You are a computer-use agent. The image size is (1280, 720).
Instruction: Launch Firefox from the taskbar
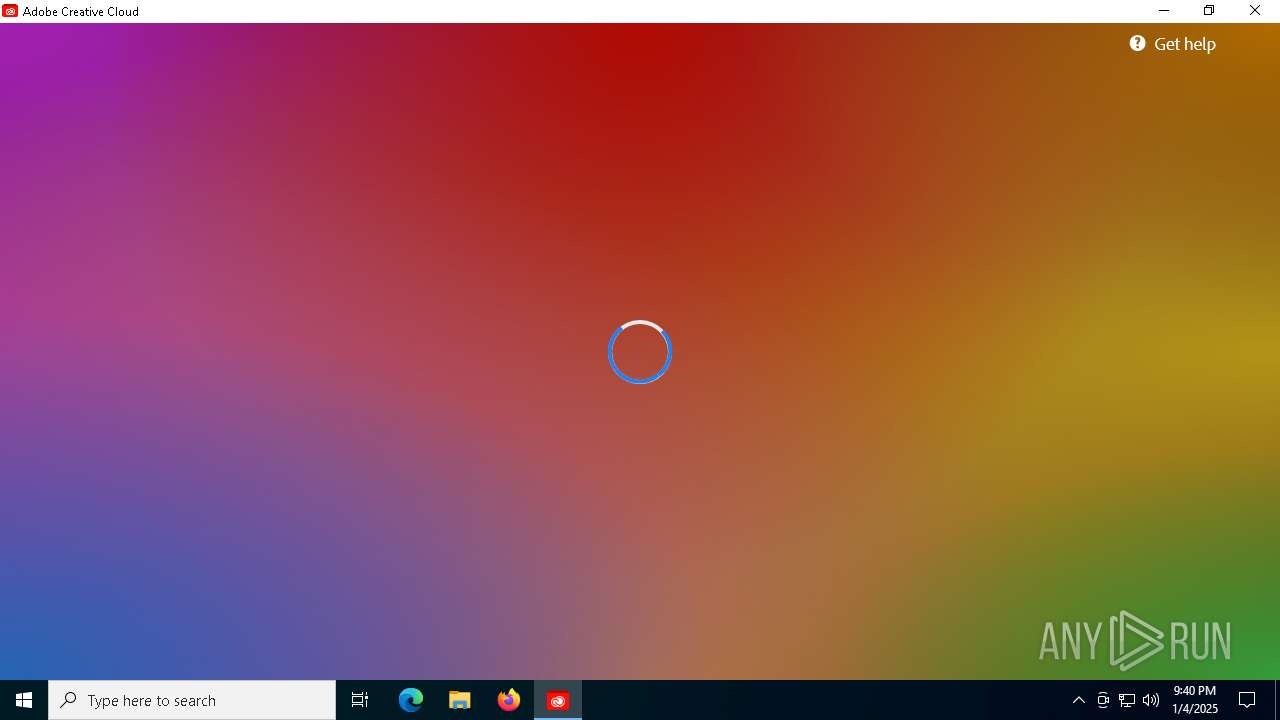(509, 700)
